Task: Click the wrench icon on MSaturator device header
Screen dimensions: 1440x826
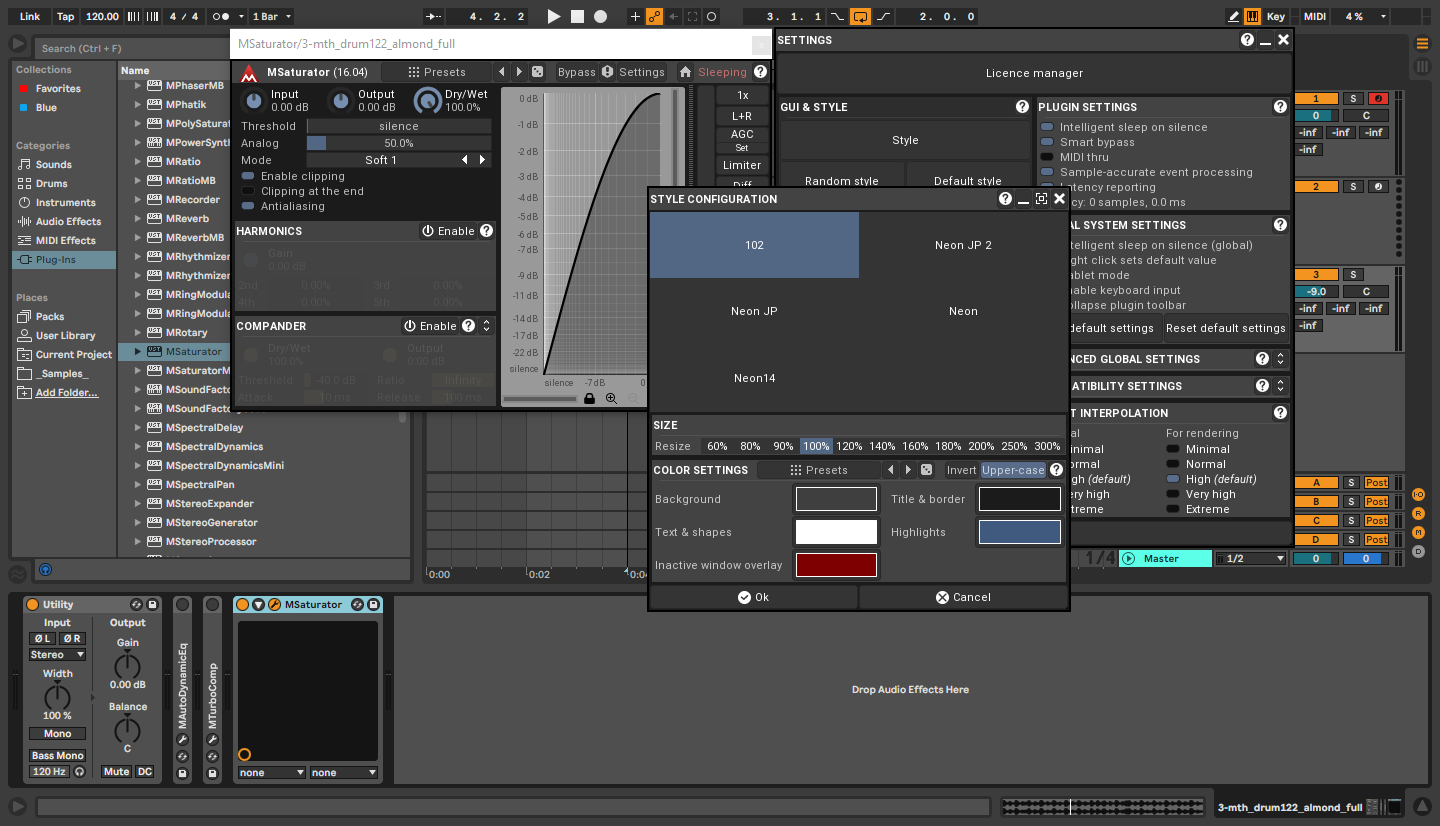Action: (274, 605)
